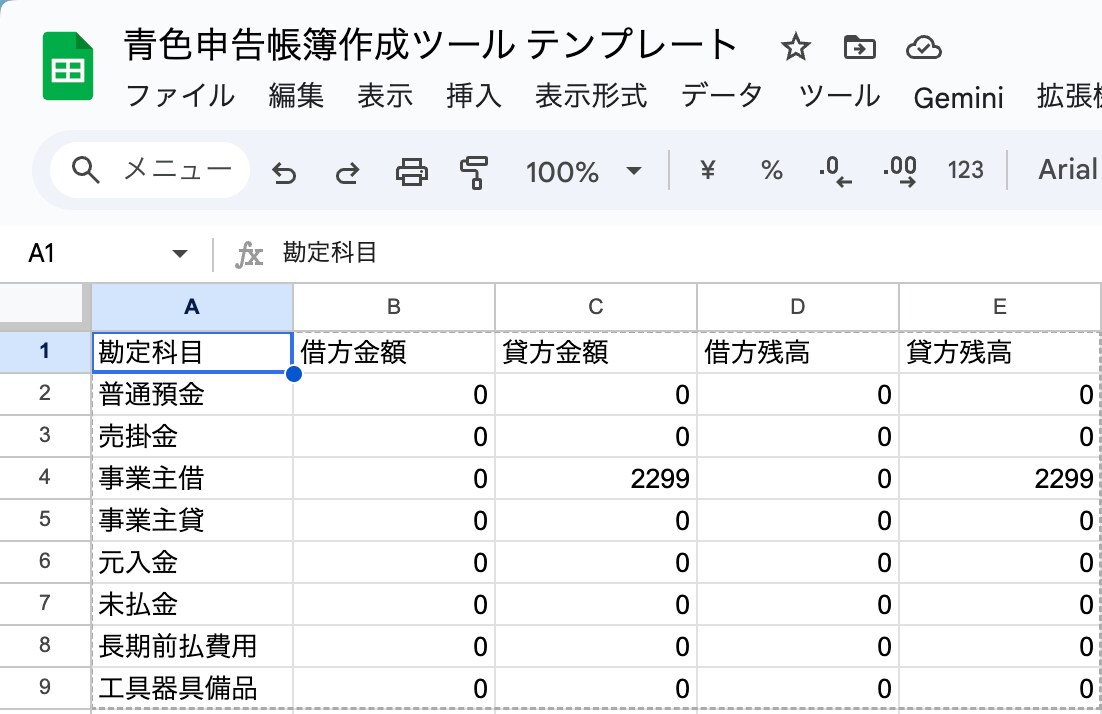Open the 表示 menu

point(385,96)
